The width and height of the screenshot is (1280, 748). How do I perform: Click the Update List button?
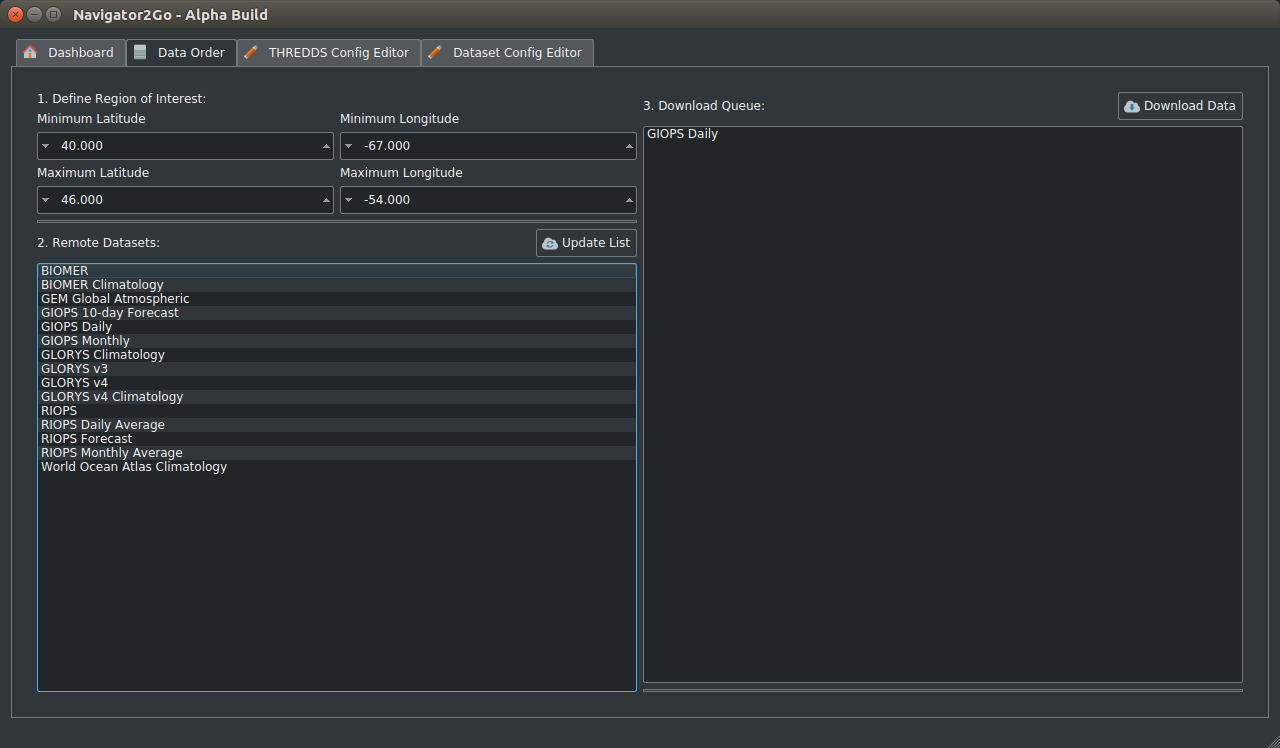586,243
